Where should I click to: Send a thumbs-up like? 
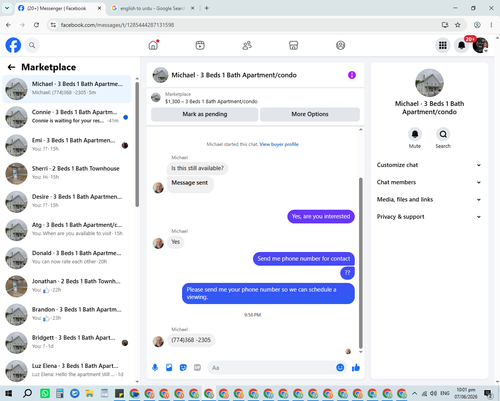(x=356, y=368)
